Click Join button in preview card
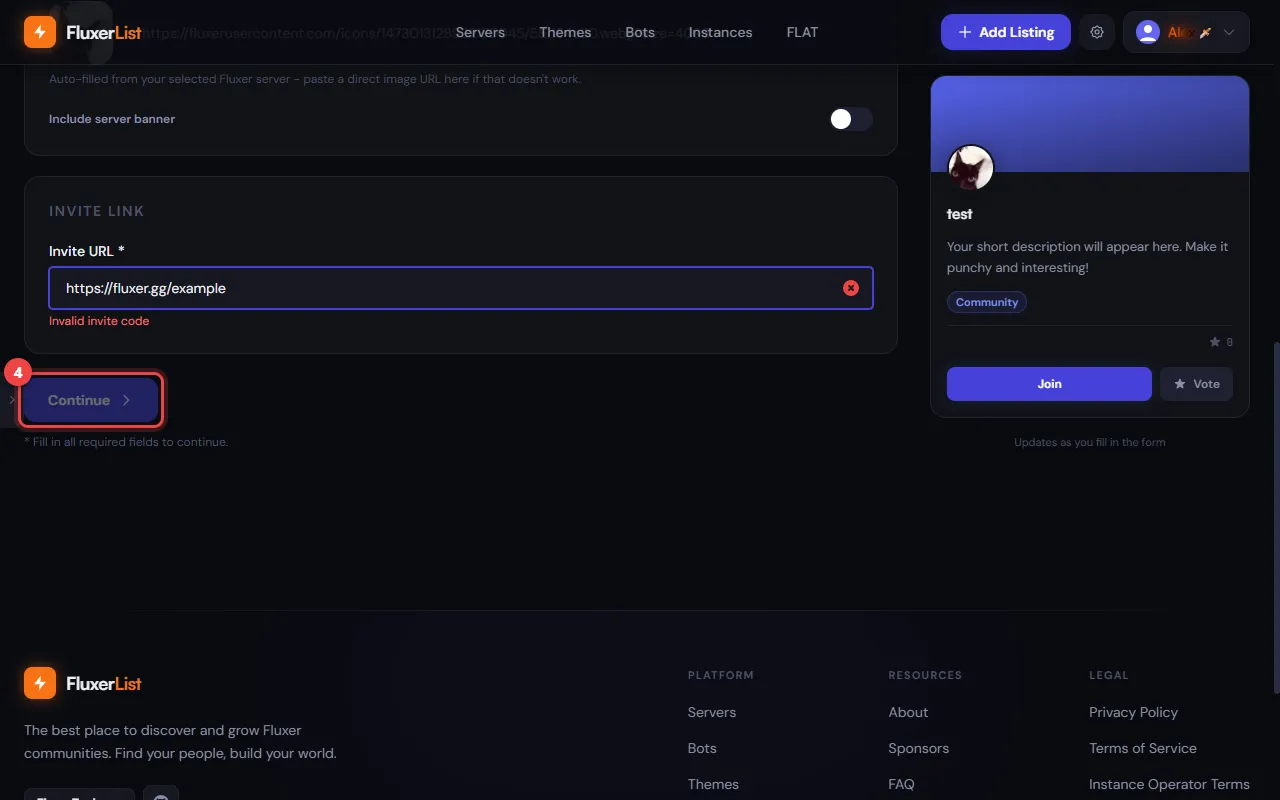Image resolution: width=1280 pixels, height=800 pixels. click(x=1049, y=384)
